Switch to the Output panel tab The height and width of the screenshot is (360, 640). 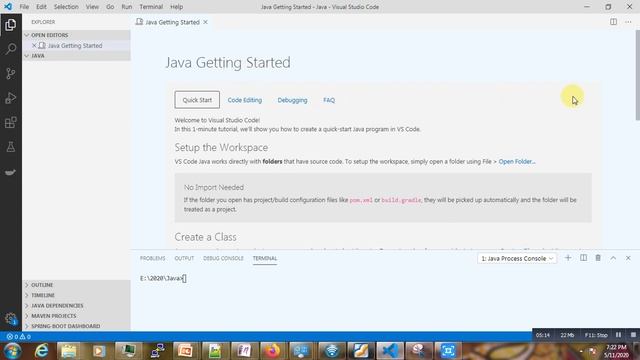[x=184, y=258]
